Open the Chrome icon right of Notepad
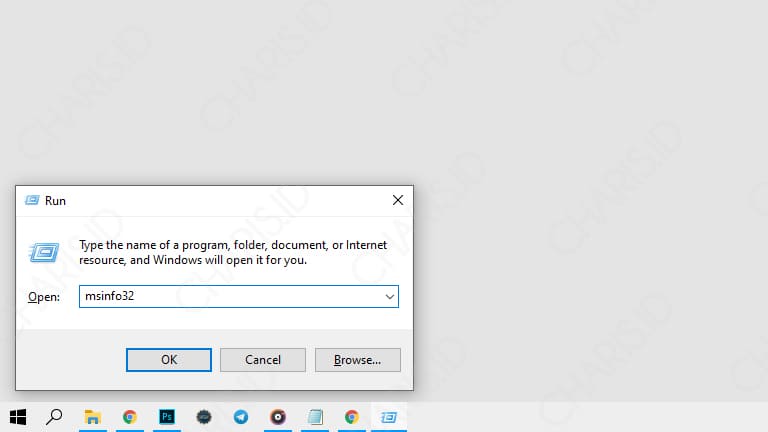Screen dimensions: 768x432 [x=352, y=417]
